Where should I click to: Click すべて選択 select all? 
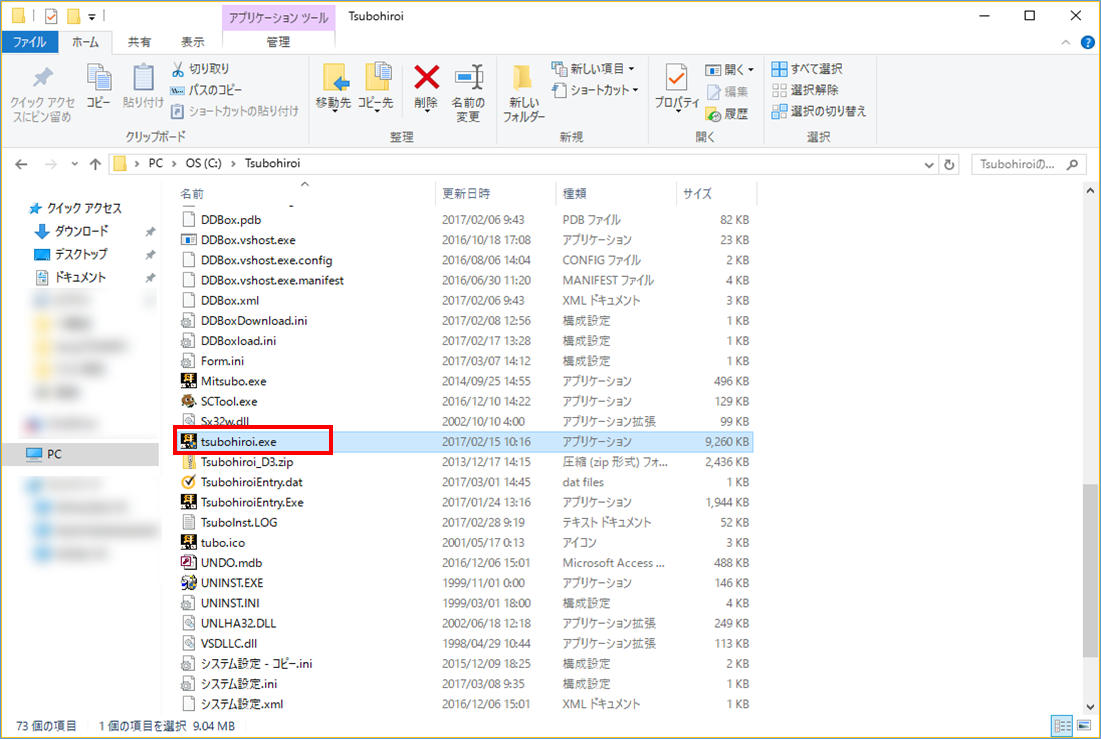click(807, 69)
